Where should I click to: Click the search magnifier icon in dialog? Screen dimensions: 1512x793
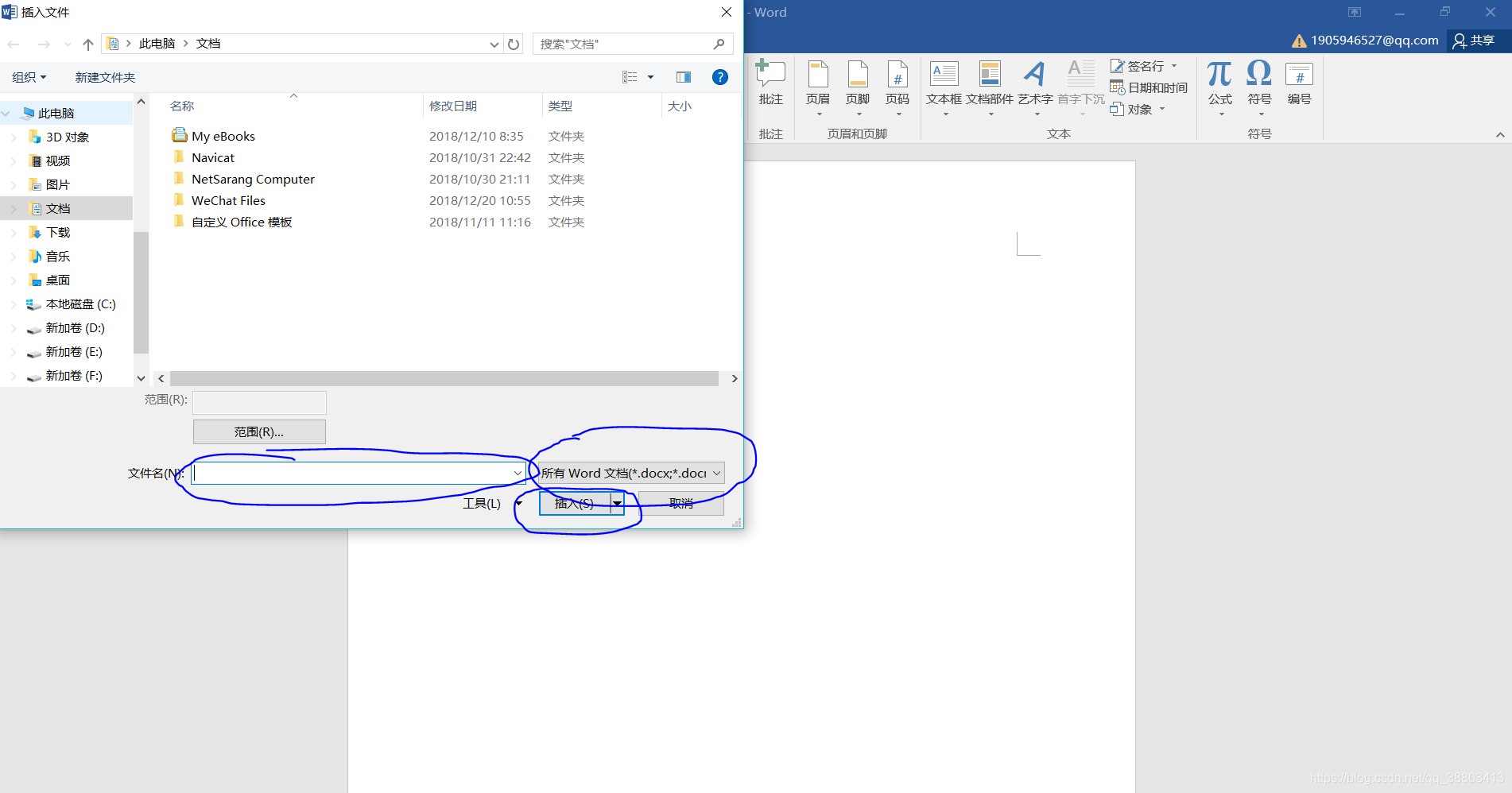pos(719,44)
